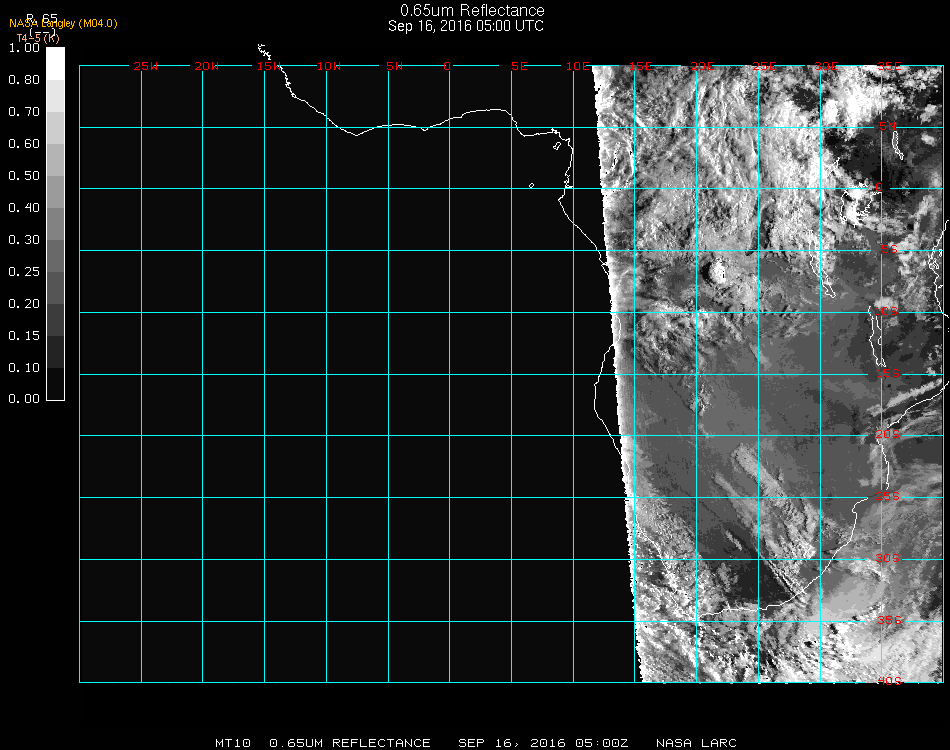Select the 25W longitude label
Viewport: 950px width, 750px height.
(145, 66)
